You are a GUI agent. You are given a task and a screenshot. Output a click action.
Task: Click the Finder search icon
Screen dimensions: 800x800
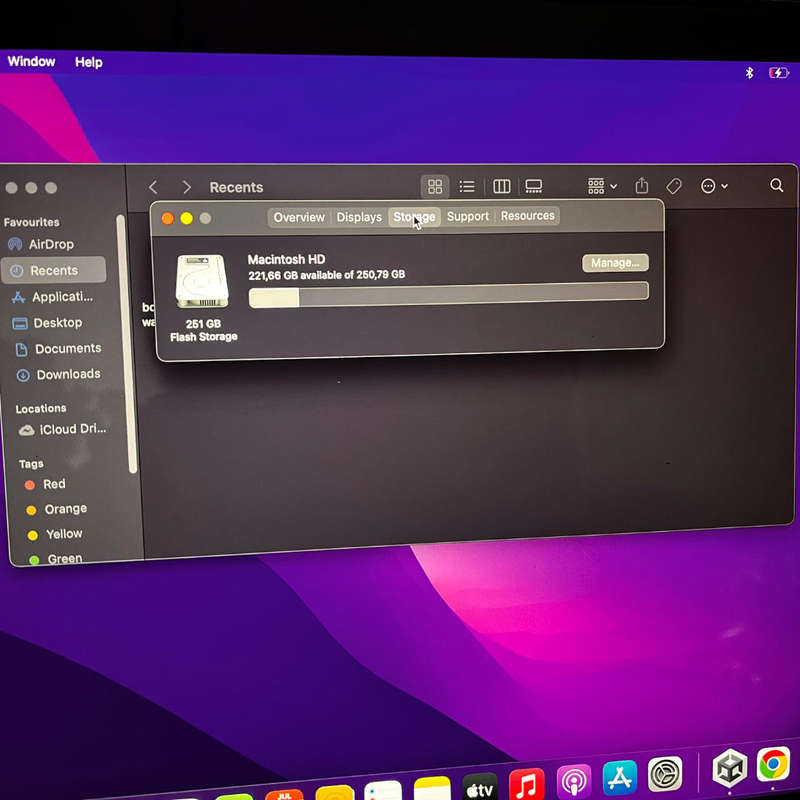[777, 185]
